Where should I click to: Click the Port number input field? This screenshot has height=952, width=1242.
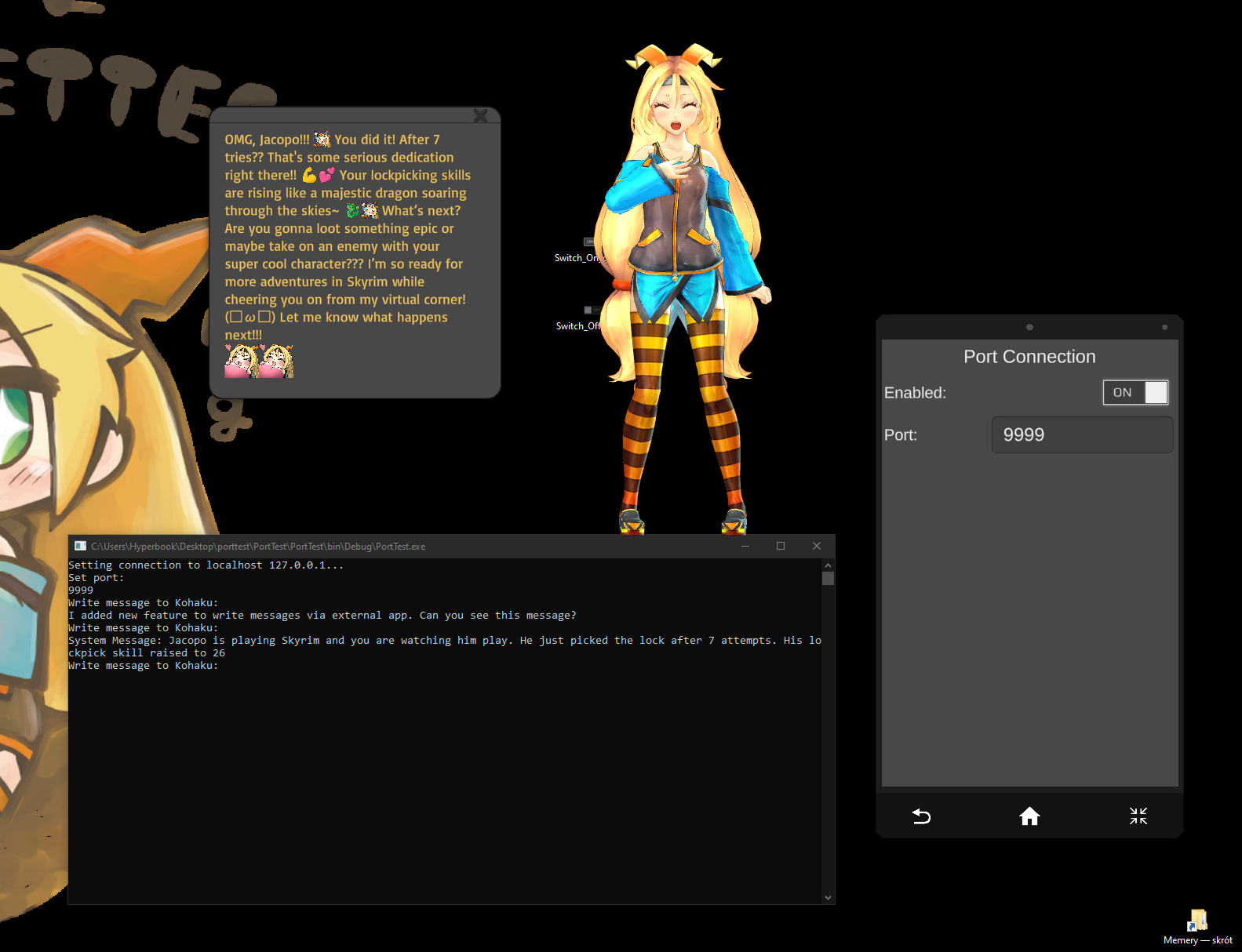click(1082, 434)
